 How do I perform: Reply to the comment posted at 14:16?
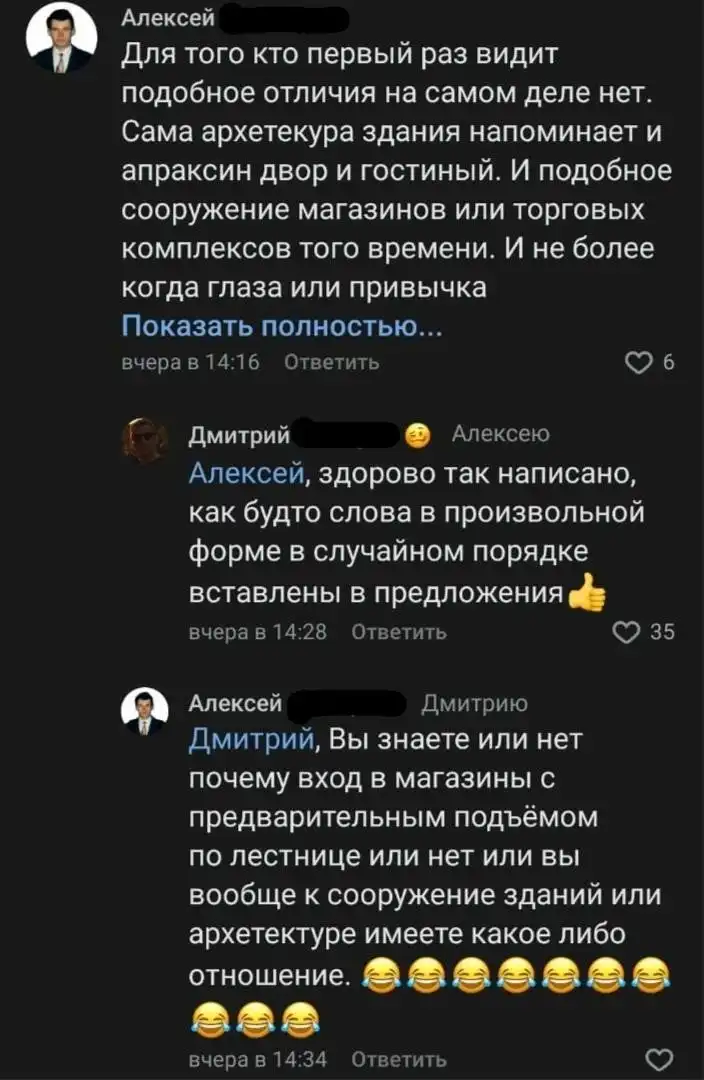[331, 363]
